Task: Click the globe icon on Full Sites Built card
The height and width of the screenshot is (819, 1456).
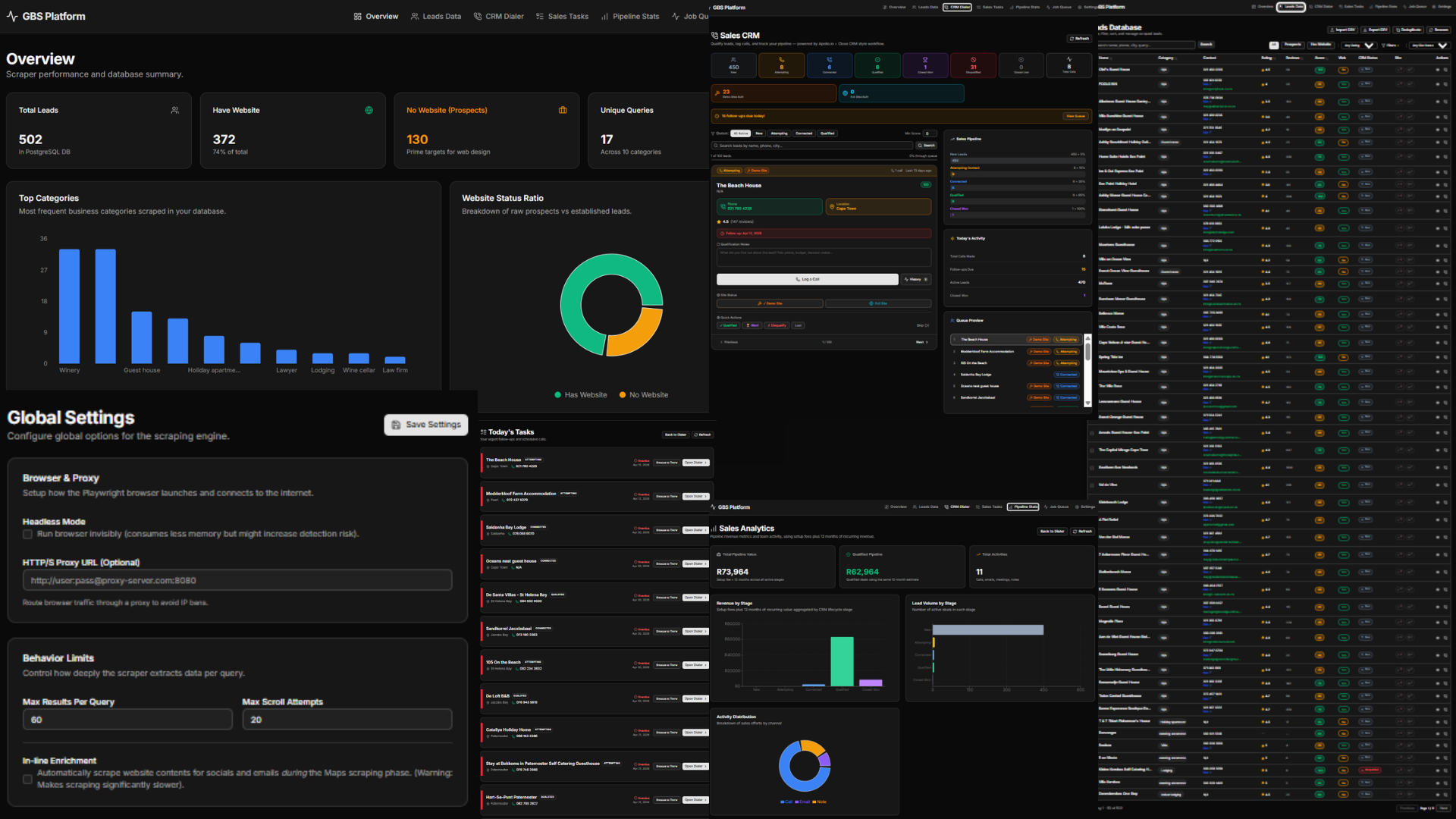Action: coord(846,93)
